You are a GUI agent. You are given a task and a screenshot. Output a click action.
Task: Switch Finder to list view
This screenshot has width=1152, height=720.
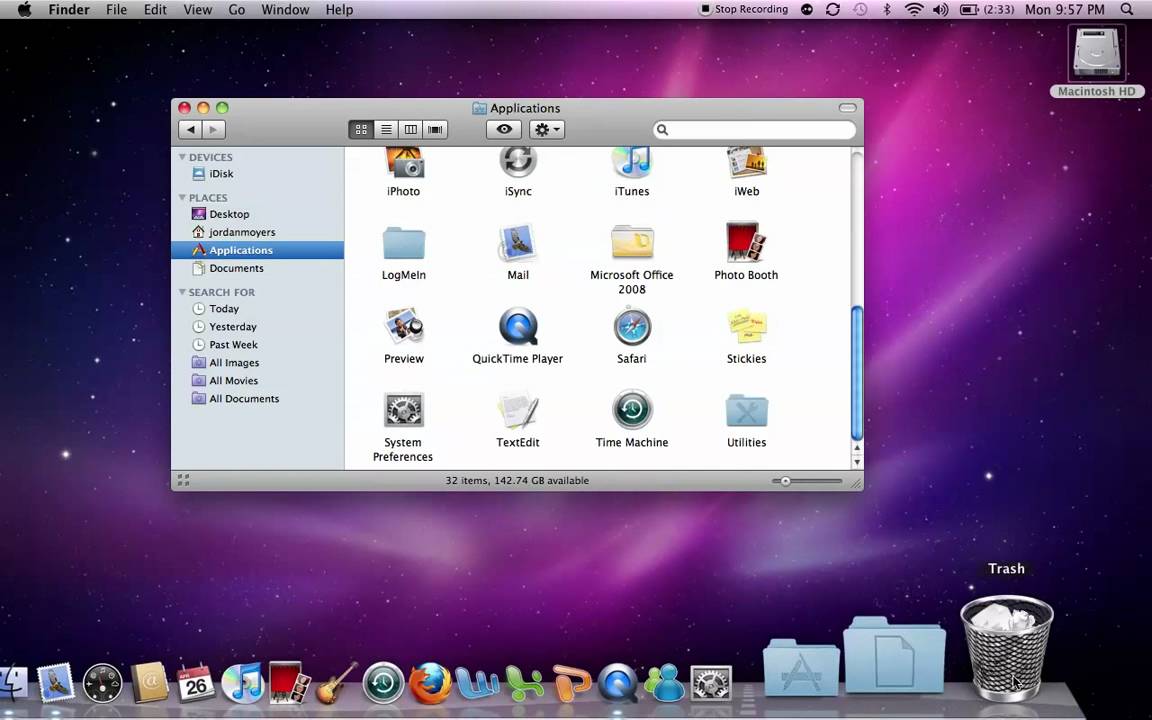tap(386, 129)
